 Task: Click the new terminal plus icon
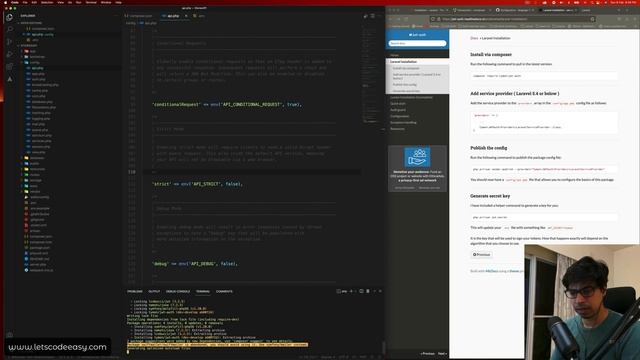(351, 291)
